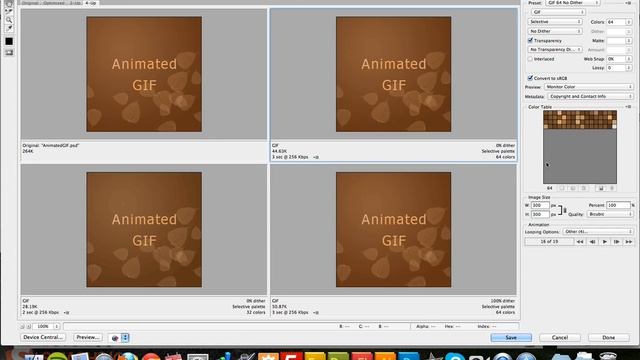The image size is (640, 360).
Task: Enable the Interlaced checkbox
Action: point(530,59)
